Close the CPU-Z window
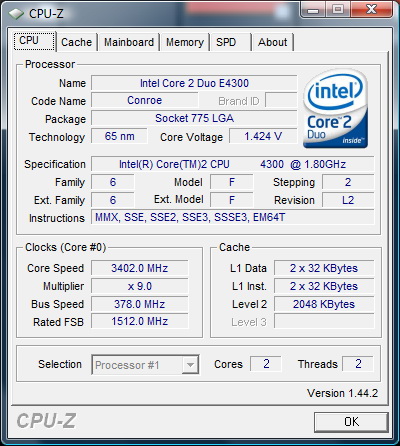 coord(371,10)
